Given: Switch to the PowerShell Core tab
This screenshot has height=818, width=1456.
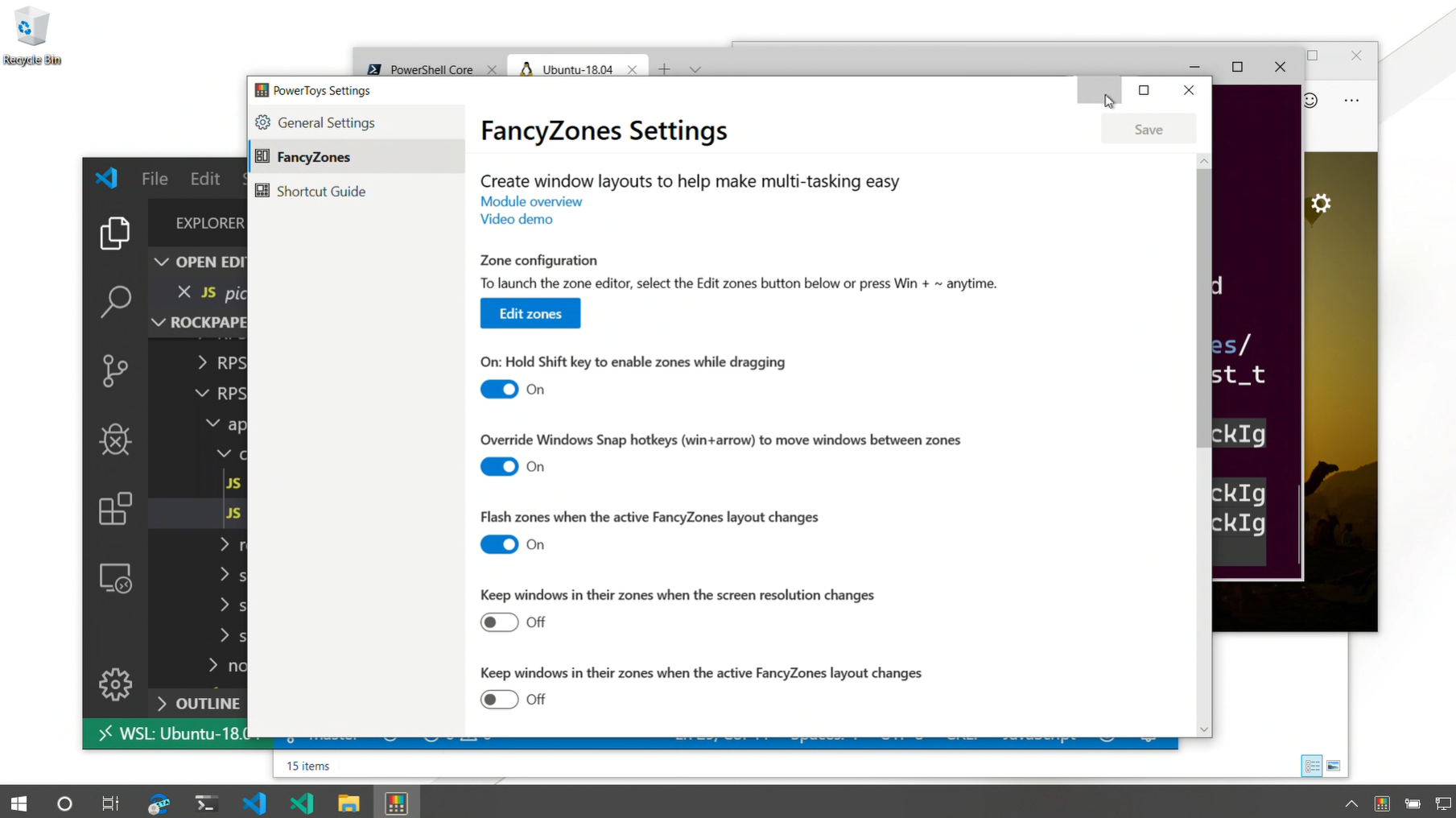Looking at the screenshot, I should [x=431, y=69].
